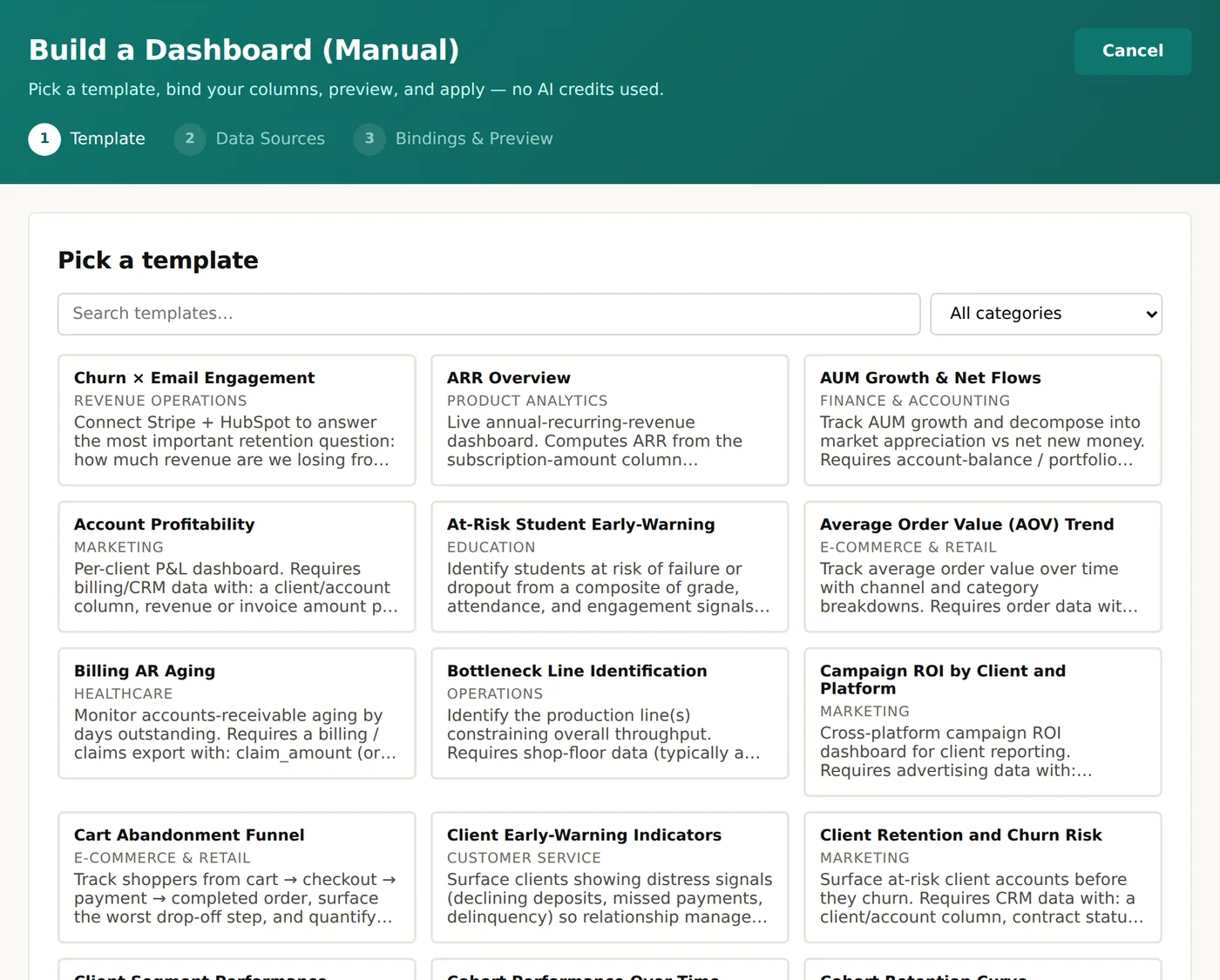Click the "Pick a template" heading

coord(158,260)
